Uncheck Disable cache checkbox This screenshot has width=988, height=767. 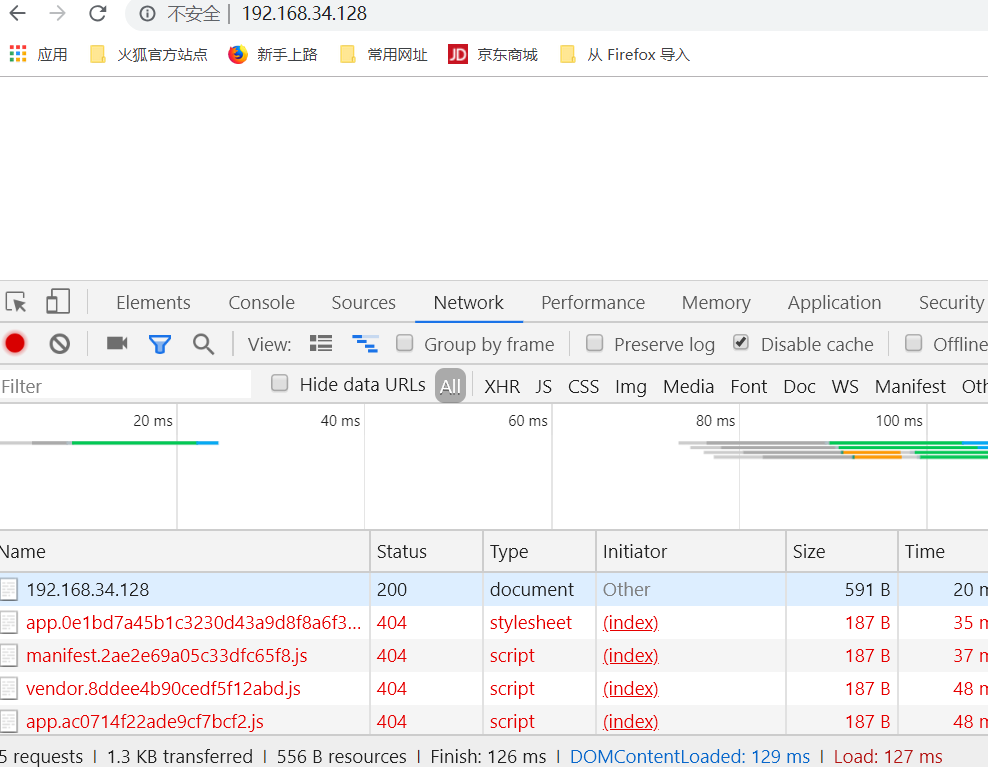pos(741,343)
